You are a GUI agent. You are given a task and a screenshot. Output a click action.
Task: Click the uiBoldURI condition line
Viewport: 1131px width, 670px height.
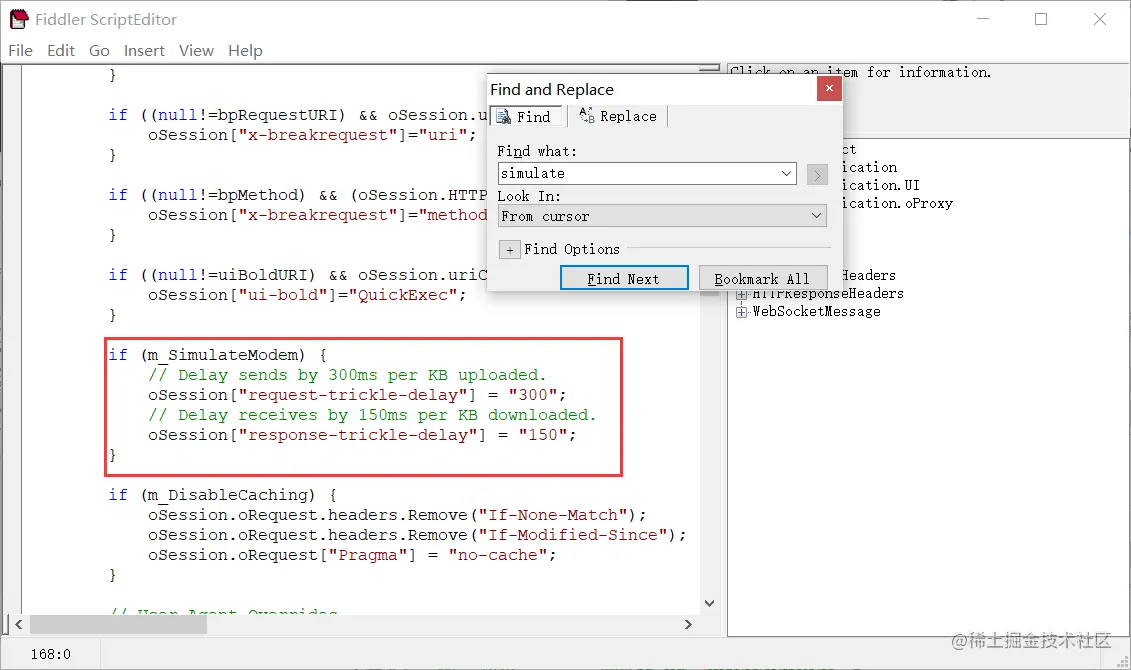(x=298, y=275)
